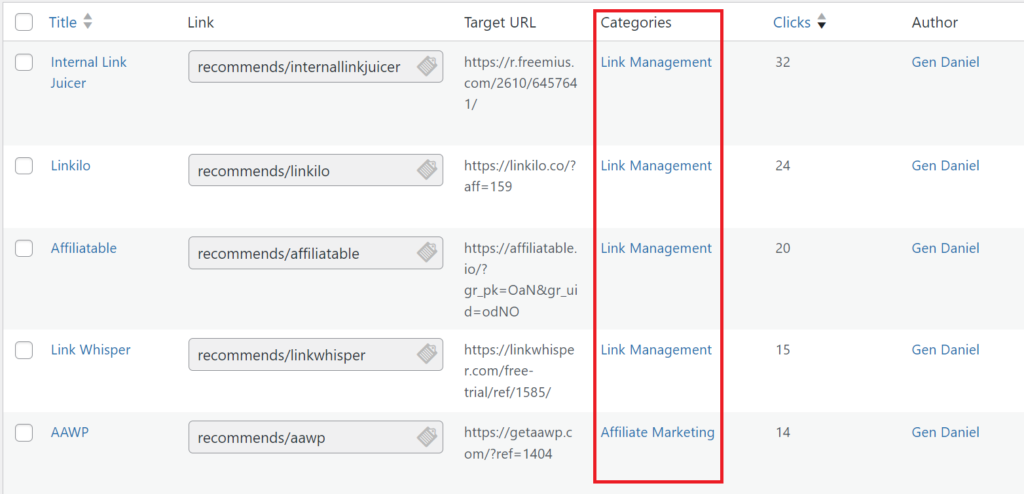Open the Affiliatable title link
This screenshot has height=494, width=1024.
(x=84, y=248)
